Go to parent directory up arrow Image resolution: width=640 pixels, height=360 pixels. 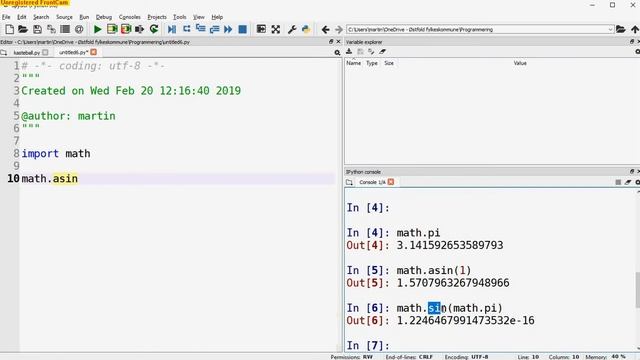click(635, 29)
